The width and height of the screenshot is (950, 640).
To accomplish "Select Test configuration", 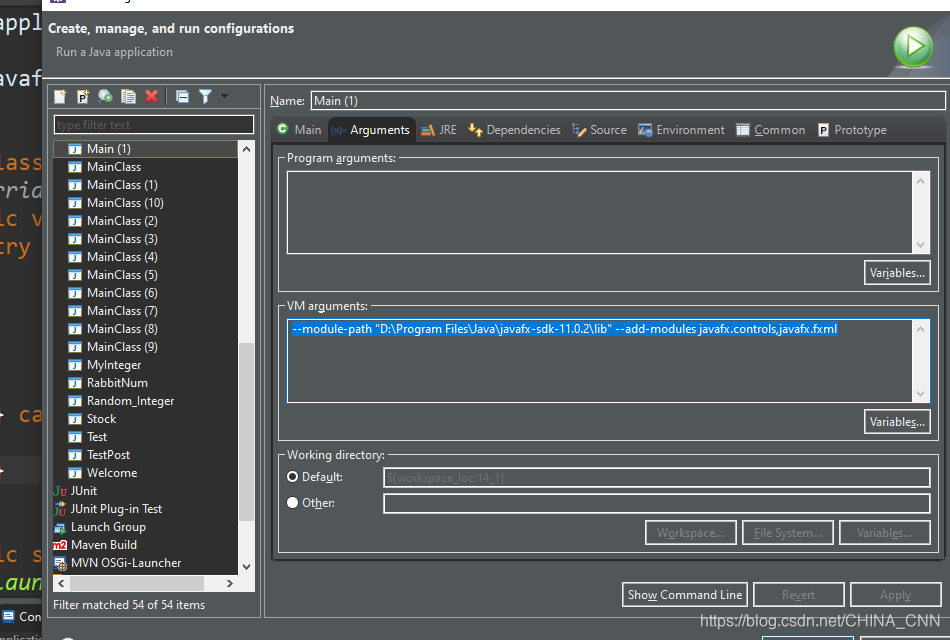I will (x=97, y=437).
